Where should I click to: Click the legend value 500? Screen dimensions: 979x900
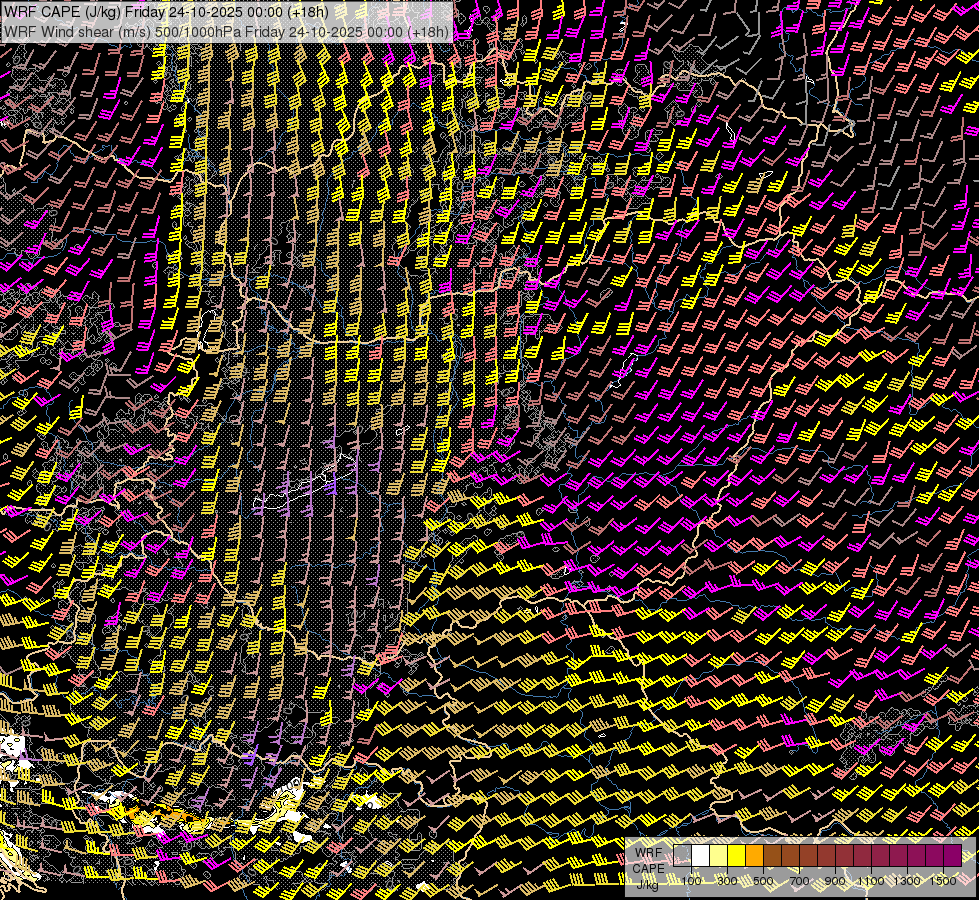(764, 881)
